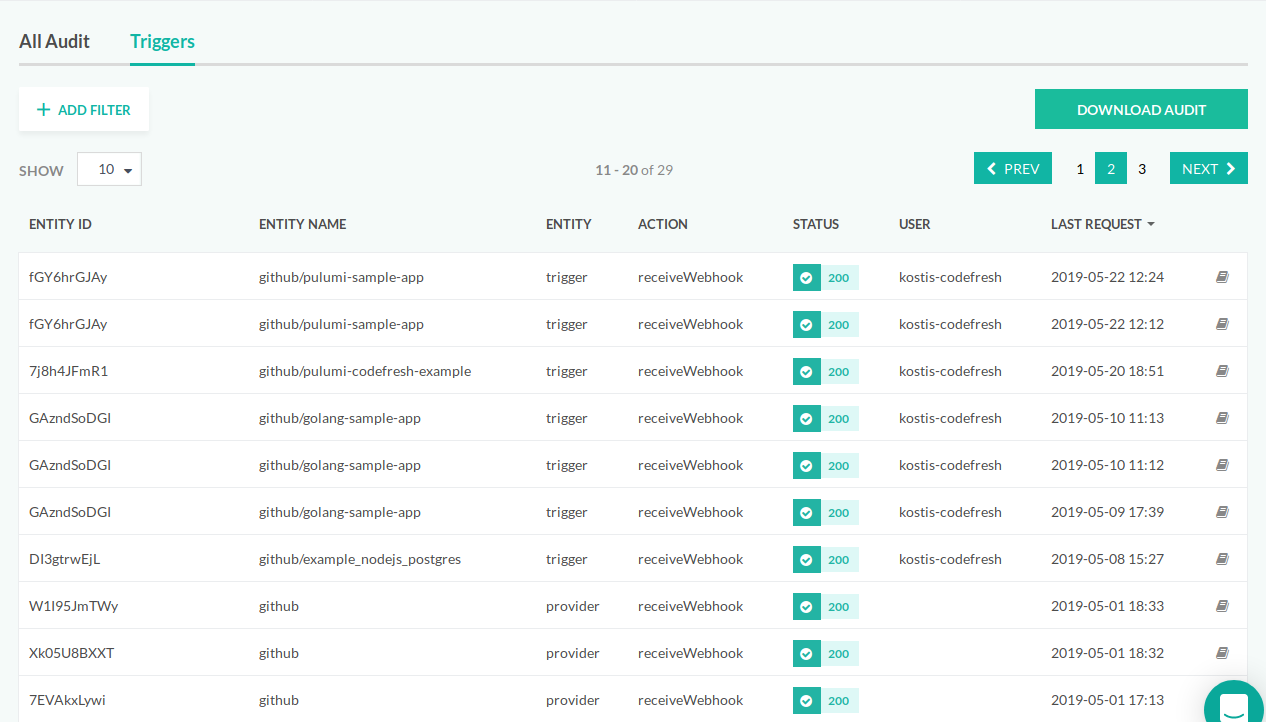Click status check icon for pulumi-codefresh-example row
The image size is (1266, 722).
806,371
